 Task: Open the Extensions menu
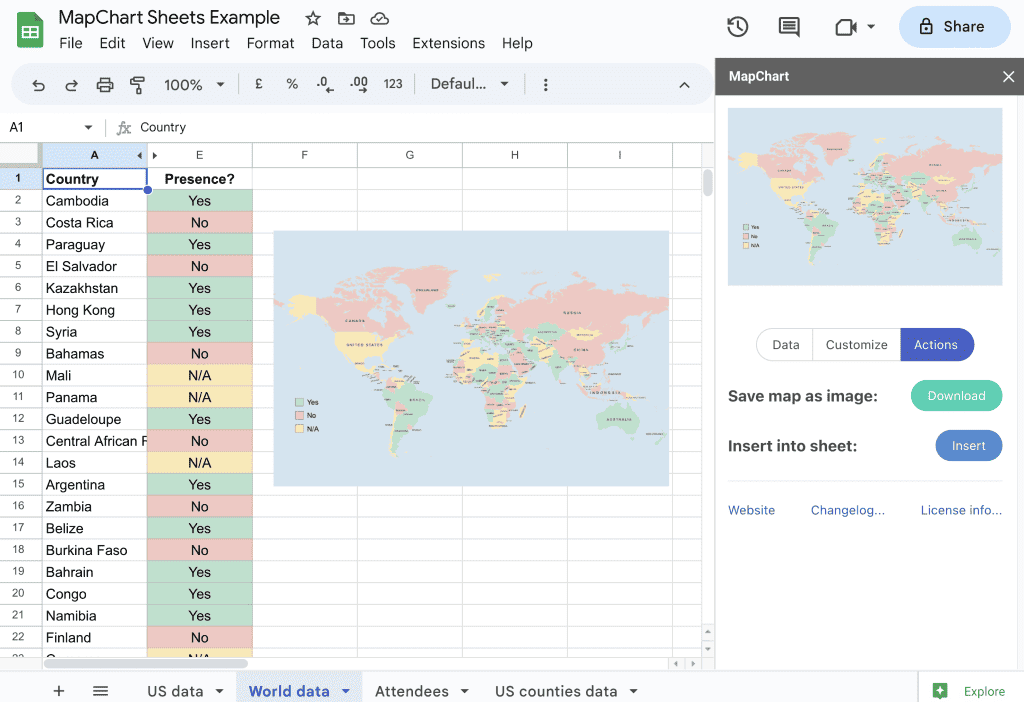(x=448, y=43)
